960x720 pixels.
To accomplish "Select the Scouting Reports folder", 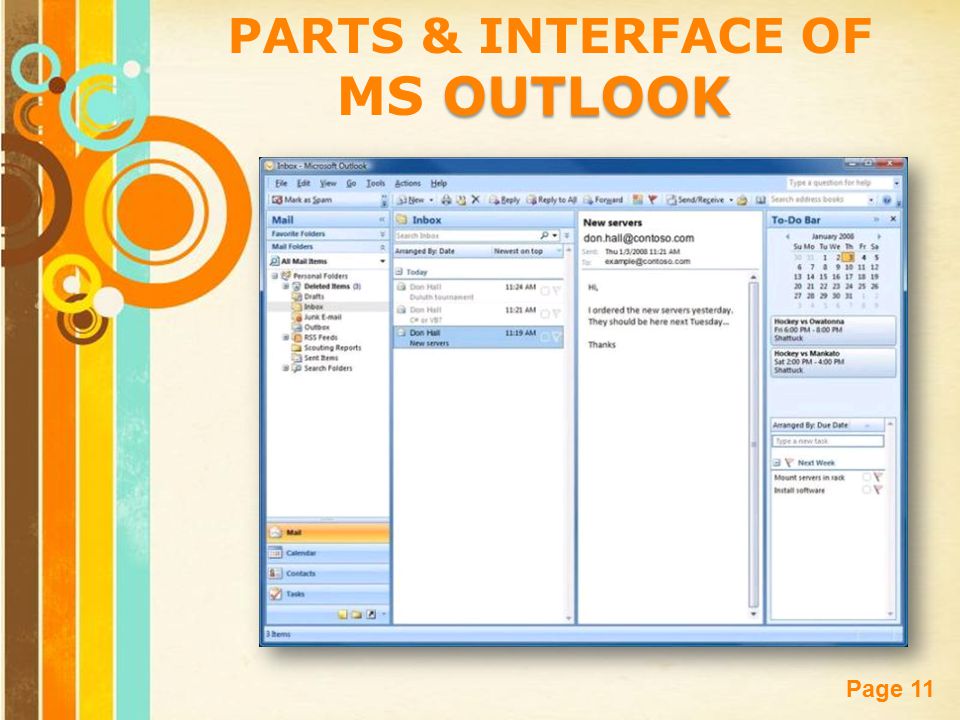I will pos(327,348).
